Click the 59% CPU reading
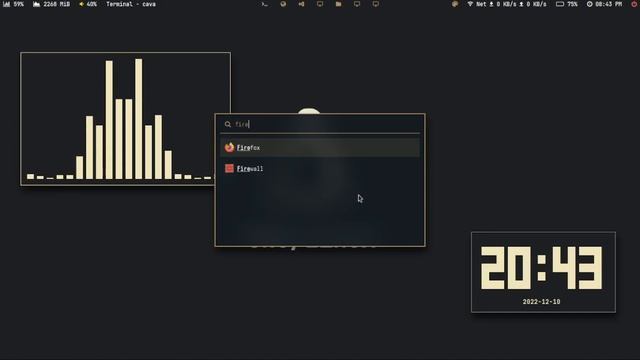This screenshot has height=360, width=640. coord(18,4)
